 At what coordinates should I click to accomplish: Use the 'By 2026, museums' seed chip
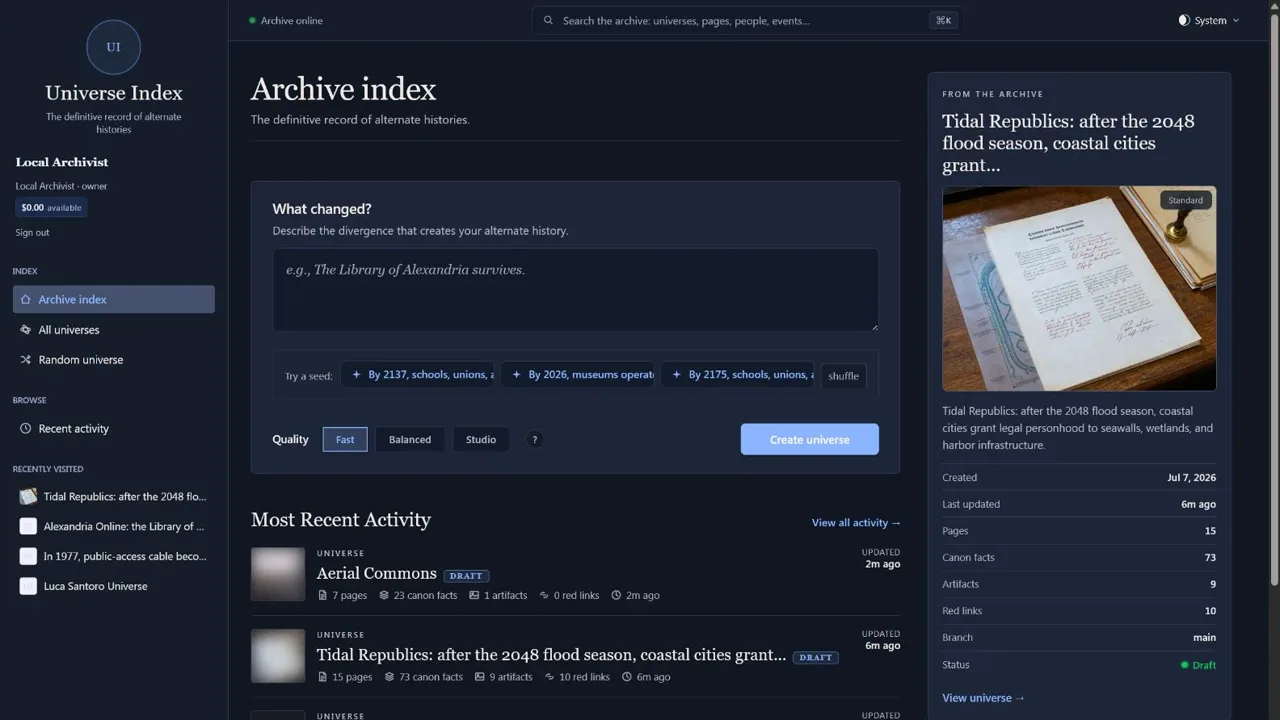tap(578, 375)
